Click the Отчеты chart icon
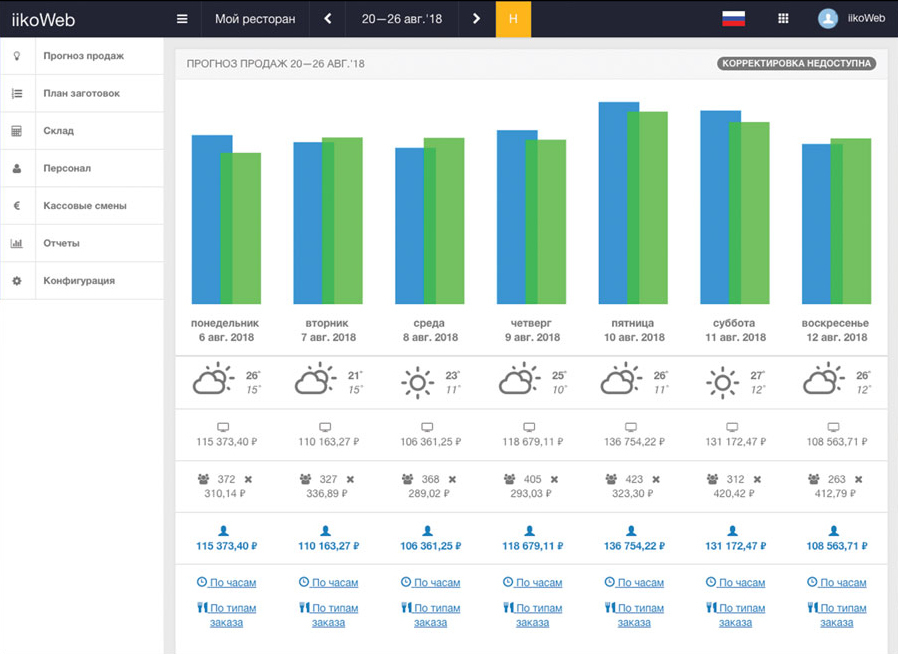The image size is (898, 654). pos(17,243)
